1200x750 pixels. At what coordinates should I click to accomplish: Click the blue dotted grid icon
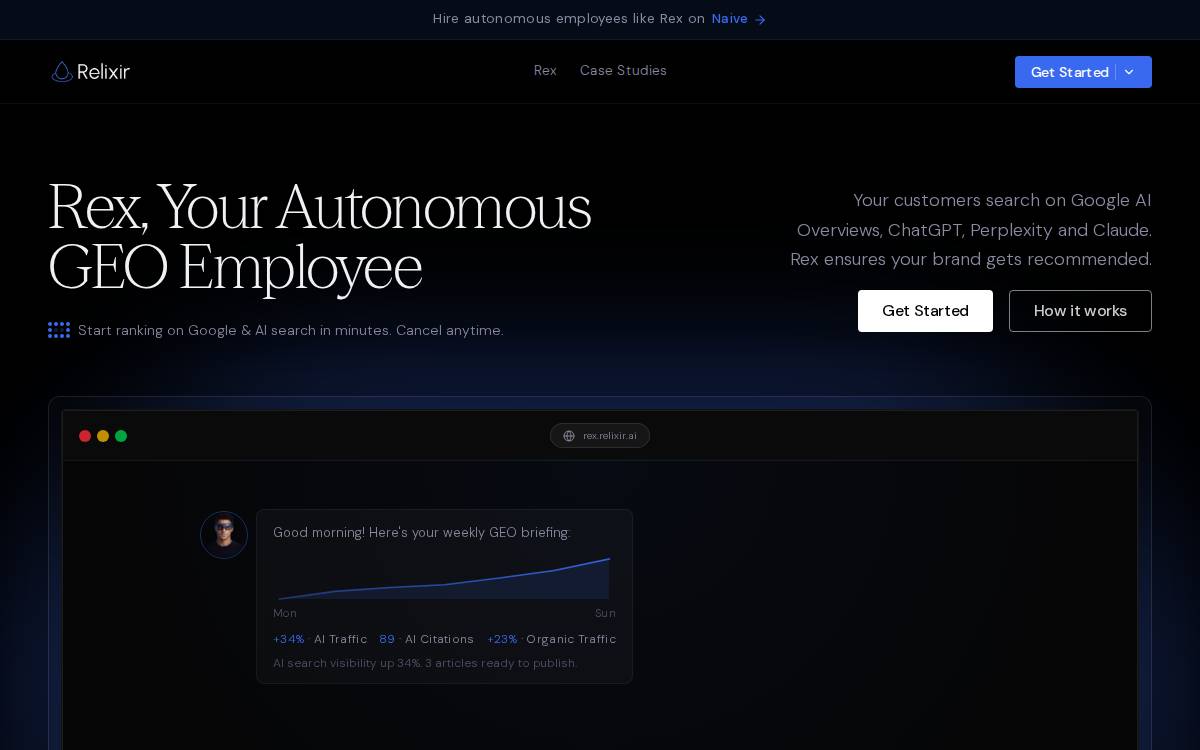[x=59, y=330]
